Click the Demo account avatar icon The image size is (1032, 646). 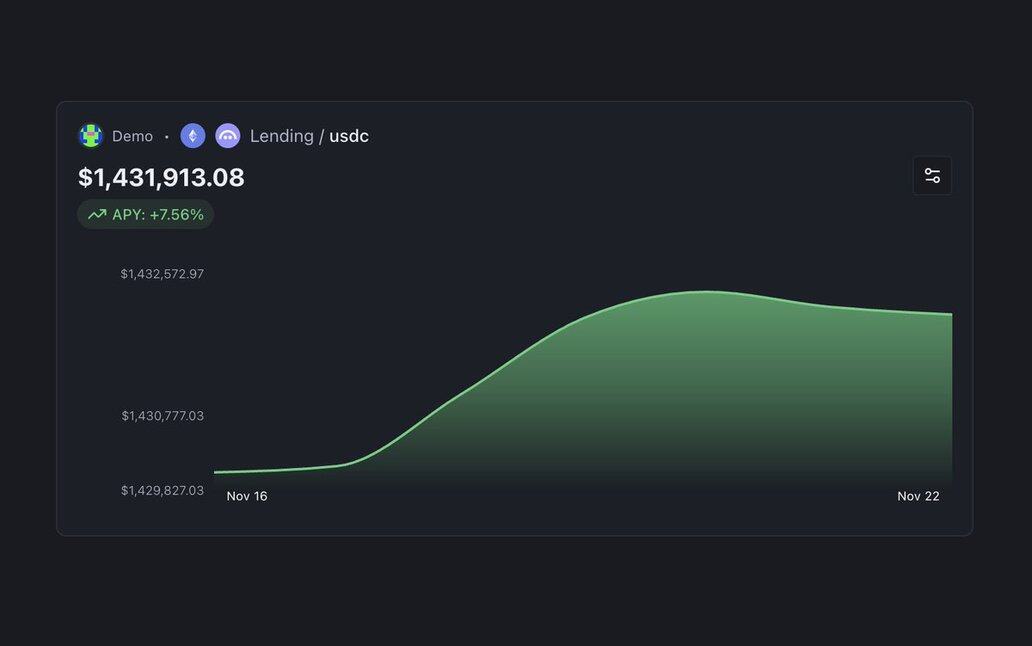pyautogui.click(x=91, y=136)
